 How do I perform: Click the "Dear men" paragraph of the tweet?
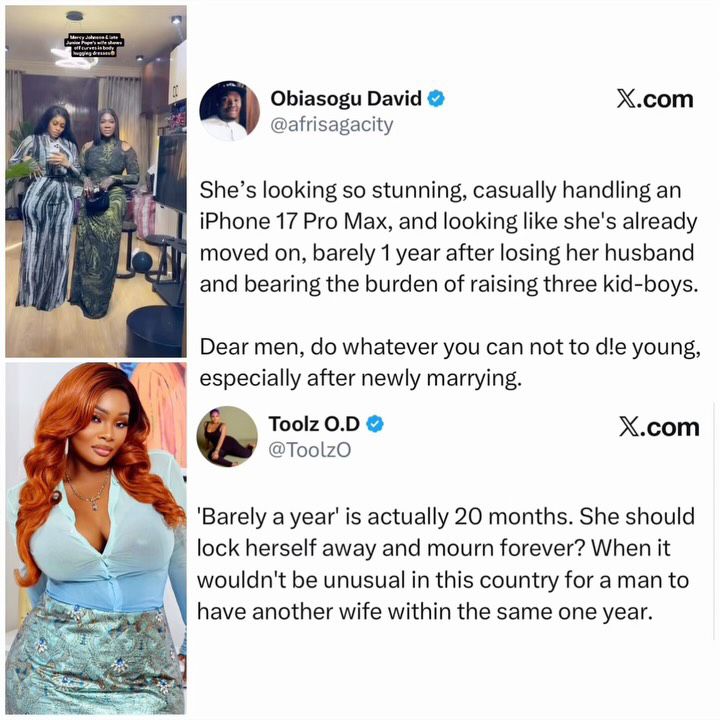(x=450, y=363)
